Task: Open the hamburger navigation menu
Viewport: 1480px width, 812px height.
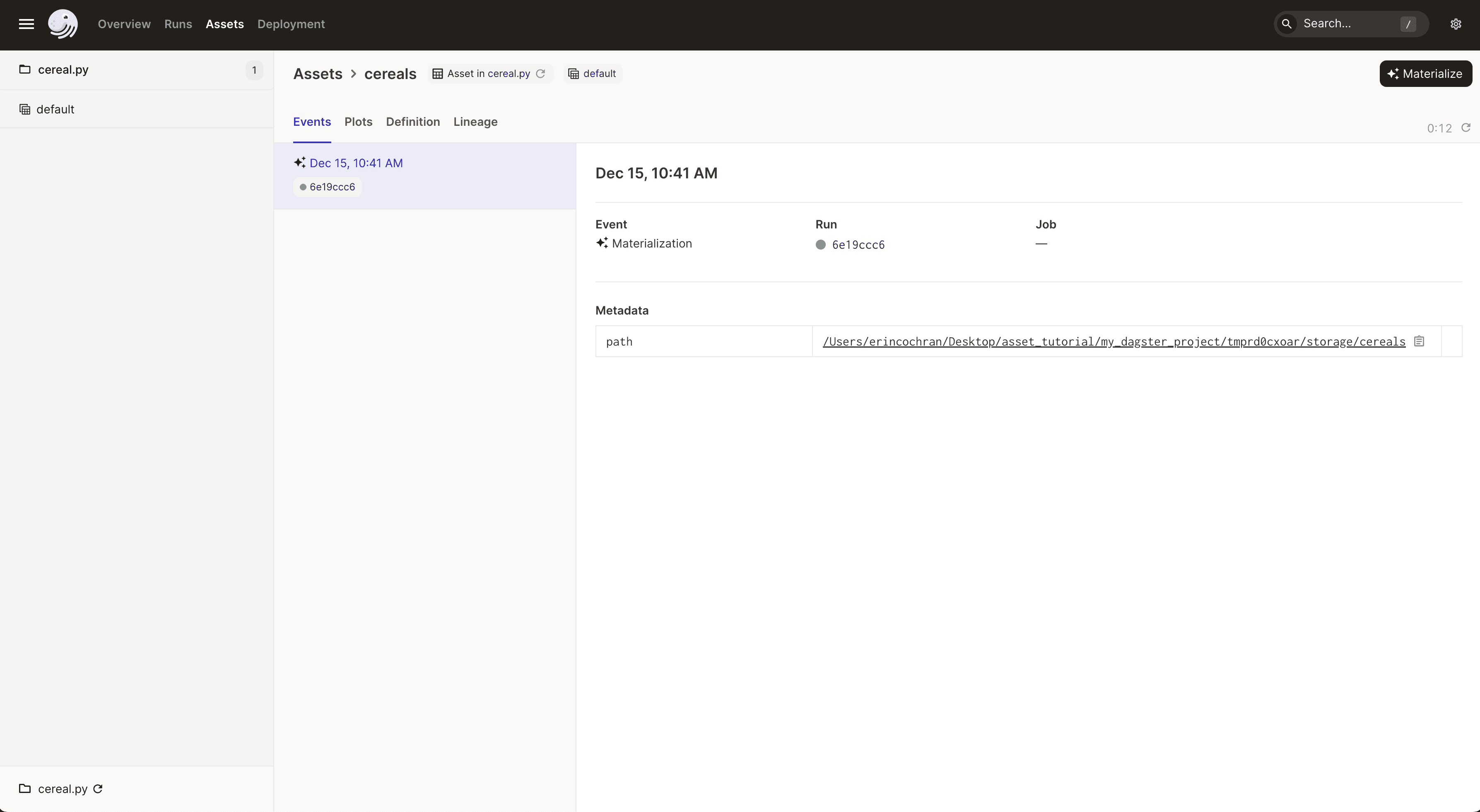Action: point(27,24)
